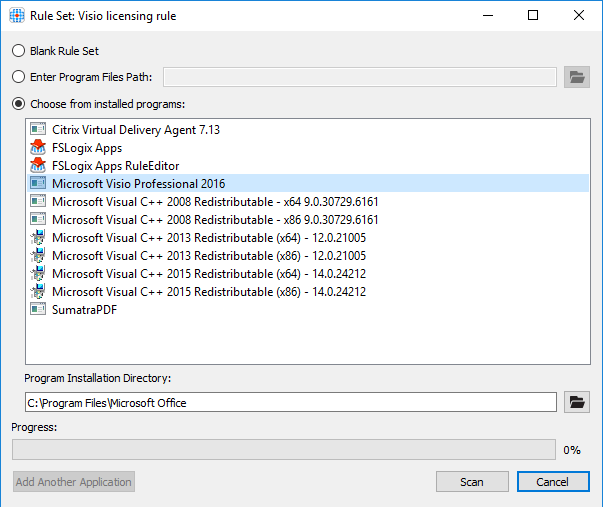Select Enter Program Files Path option

pyautogui.click(x=18, y=77)
